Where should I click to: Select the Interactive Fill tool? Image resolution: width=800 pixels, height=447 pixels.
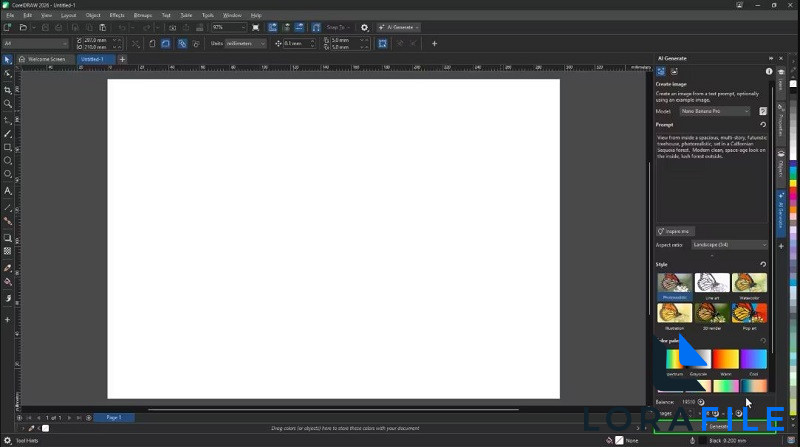(7, 282)
